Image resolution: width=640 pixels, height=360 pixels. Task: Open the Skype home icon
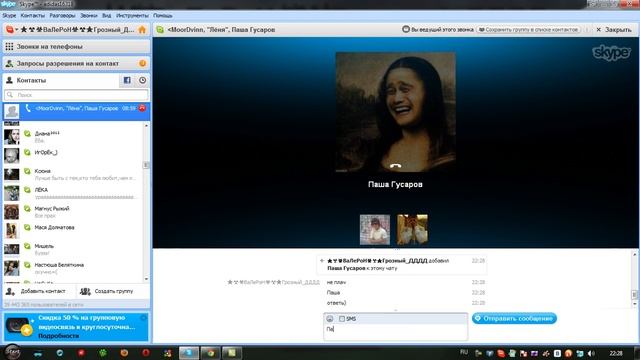pyautogui.click(x=142, y=30)
